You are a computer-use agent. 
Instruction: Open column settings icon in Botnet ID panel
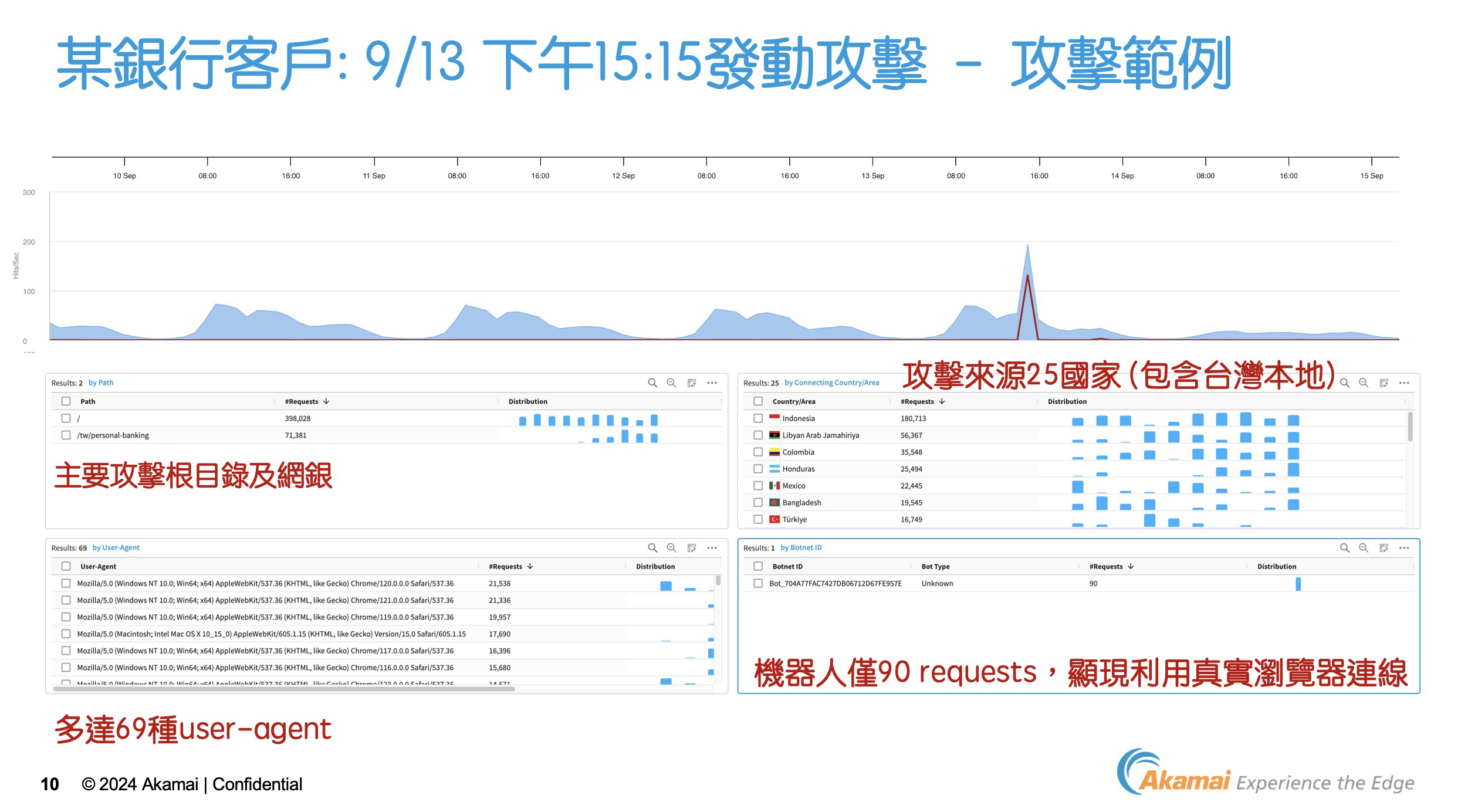pyautogui.click(x=1384, y=548)
